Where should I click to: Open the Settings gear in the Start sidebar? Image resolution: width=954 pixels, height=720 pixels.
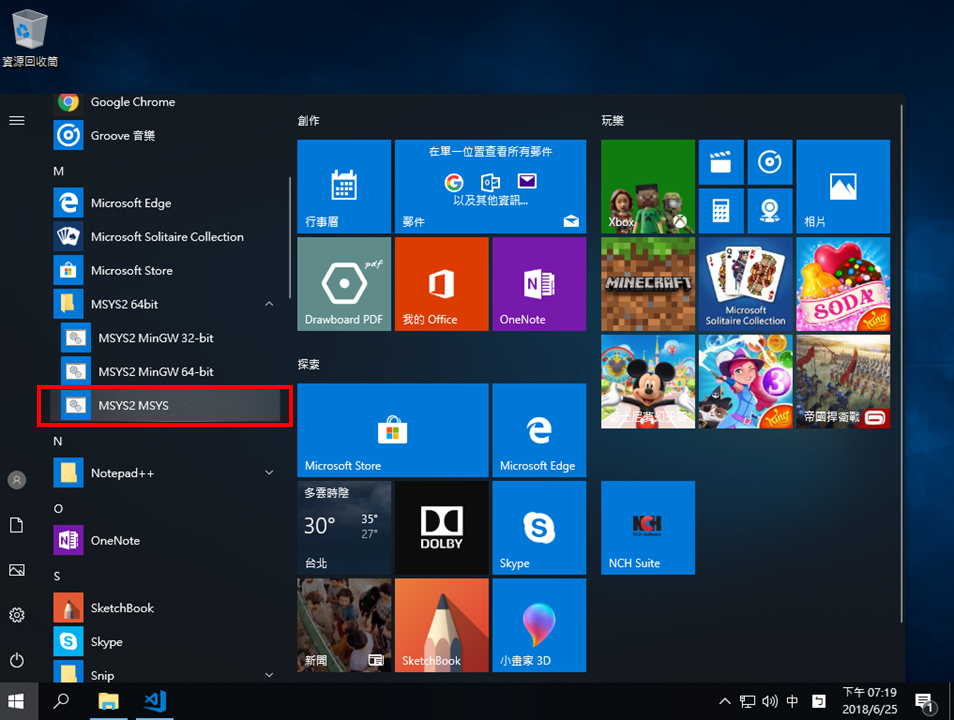tap(17, 615)
